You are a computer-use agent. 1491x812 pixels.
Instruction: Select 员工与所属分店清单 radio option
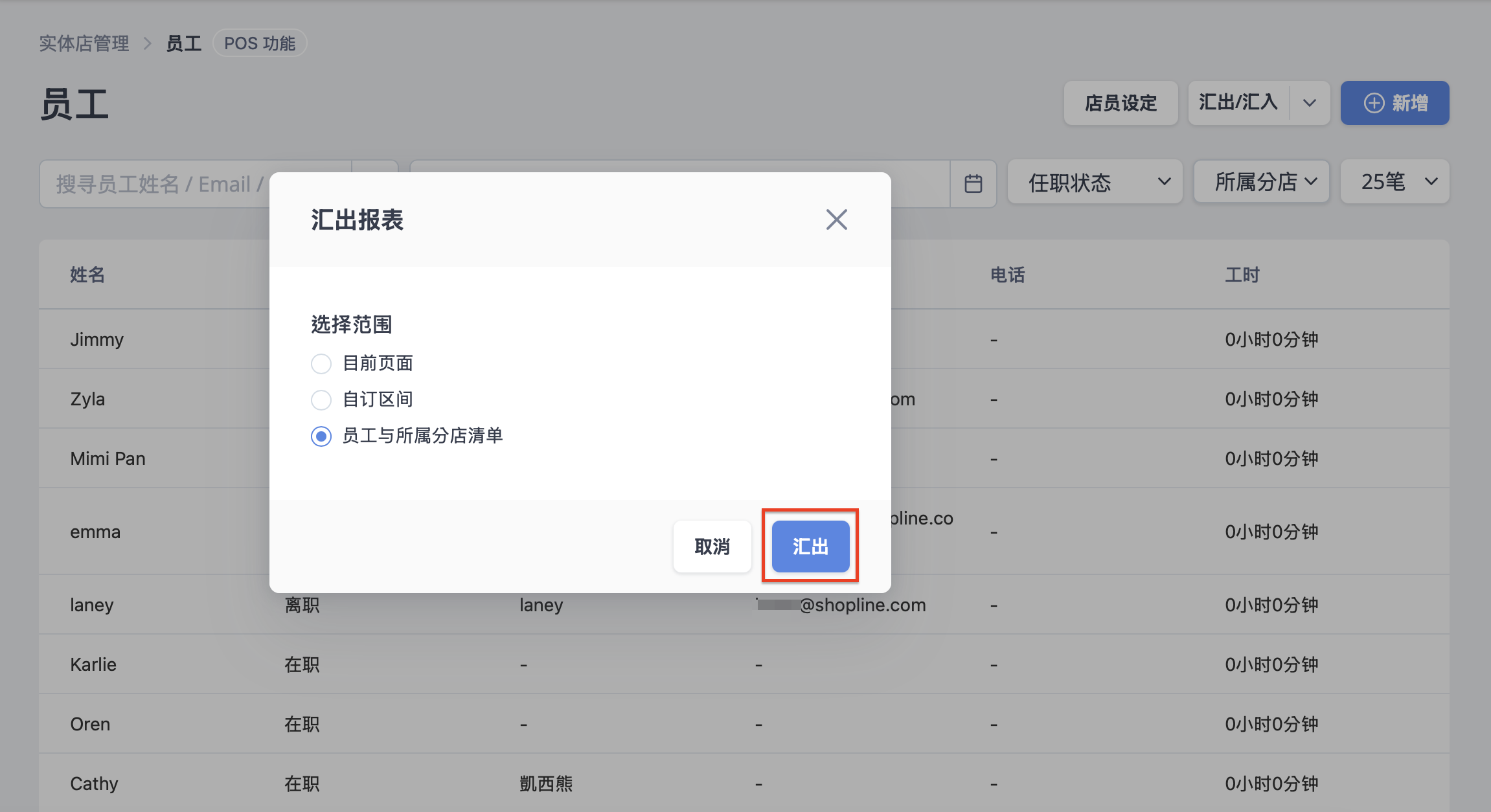click(x=321, y=436)
